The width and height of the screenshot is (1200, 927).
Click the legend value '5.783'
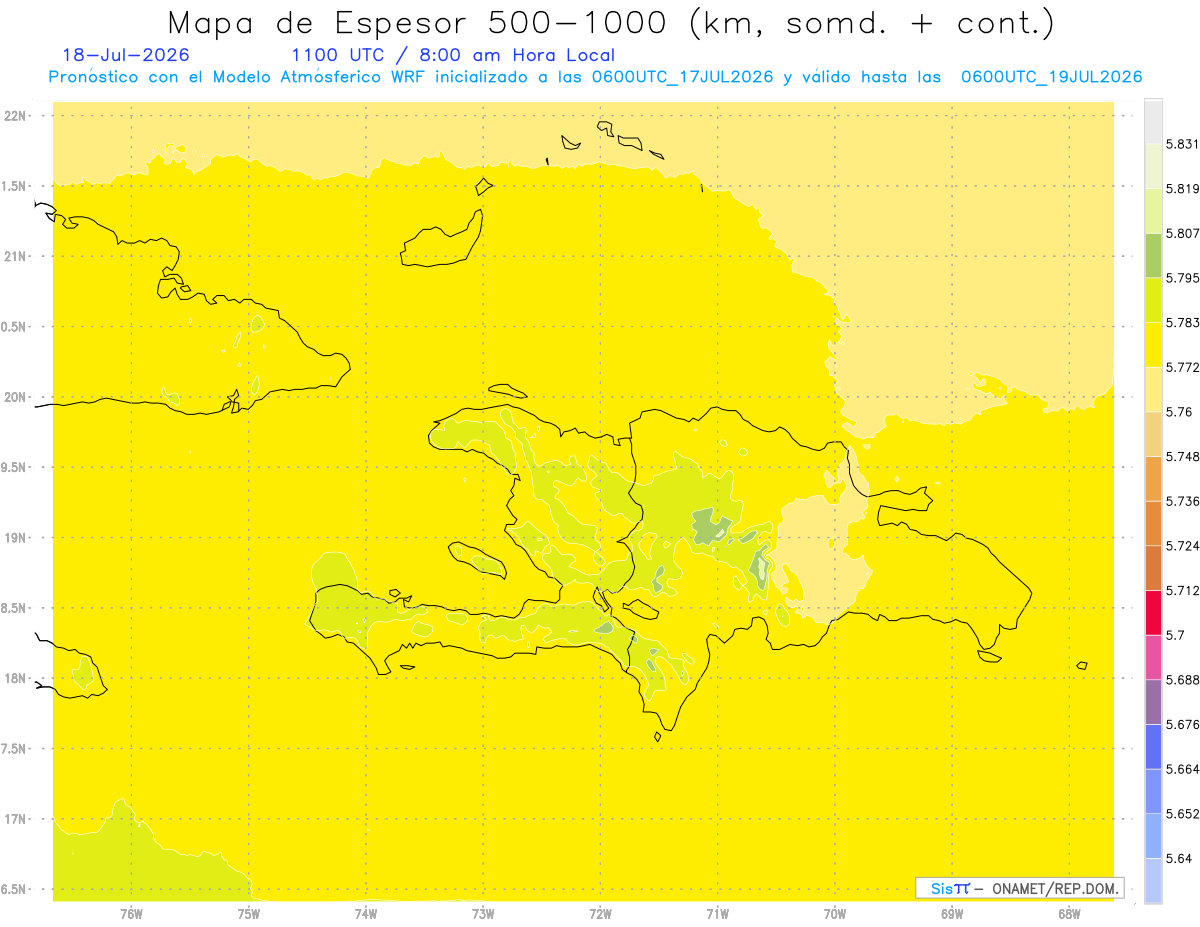[1183, 322]
